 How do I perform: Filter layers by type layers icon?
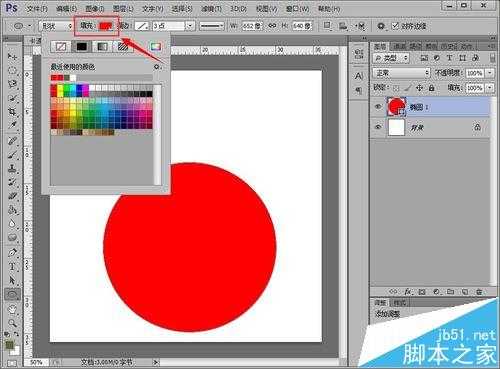click(x=449, y=58)
